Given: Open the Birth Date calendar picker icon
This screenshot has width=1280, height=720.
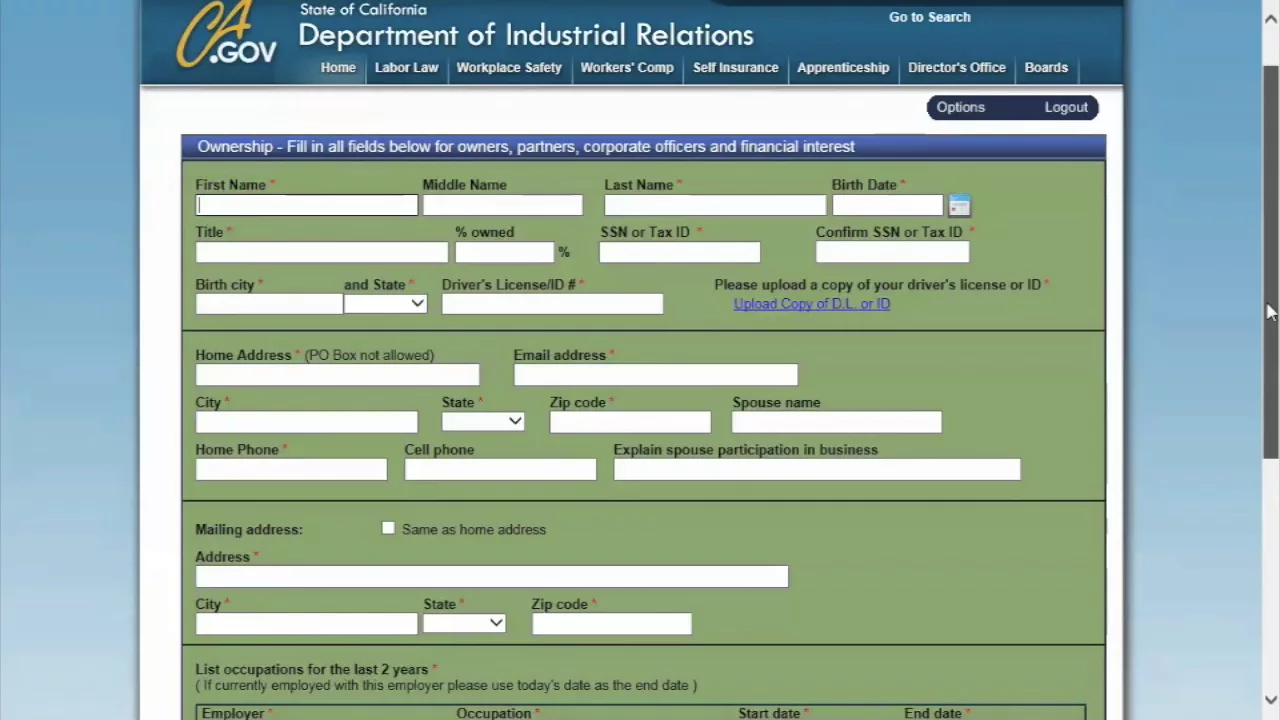Looking at the screenshot, I should [x=959, y=205].
